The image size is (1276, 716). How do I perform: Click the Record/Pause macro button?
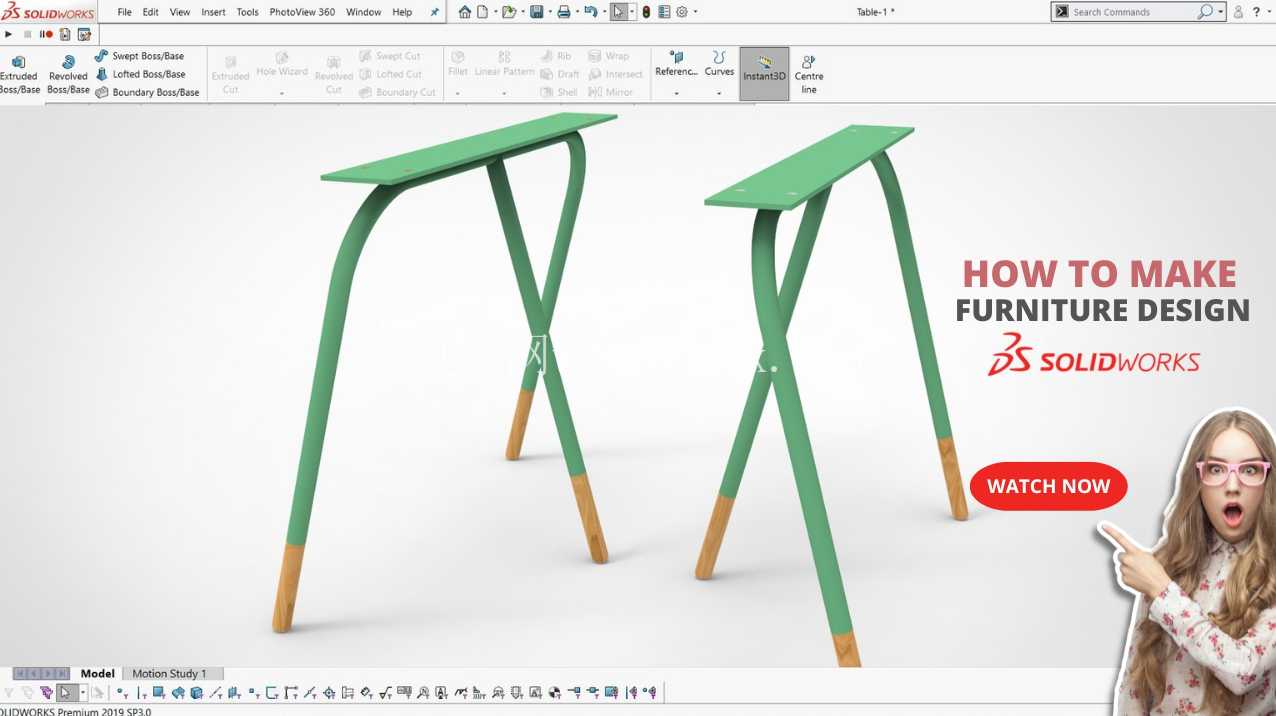(46, 34)
